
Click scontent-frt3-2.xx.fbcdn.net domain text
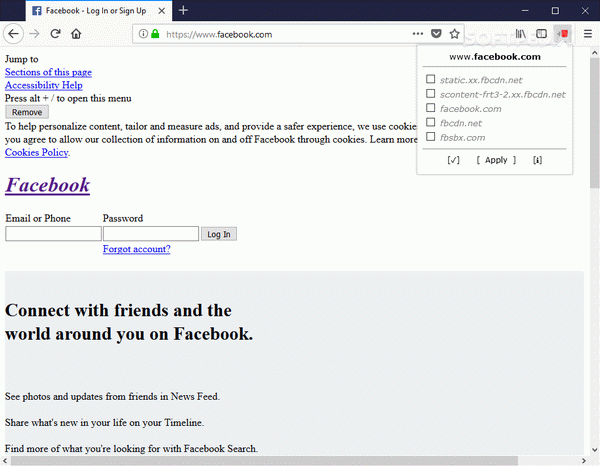[502, 95]
